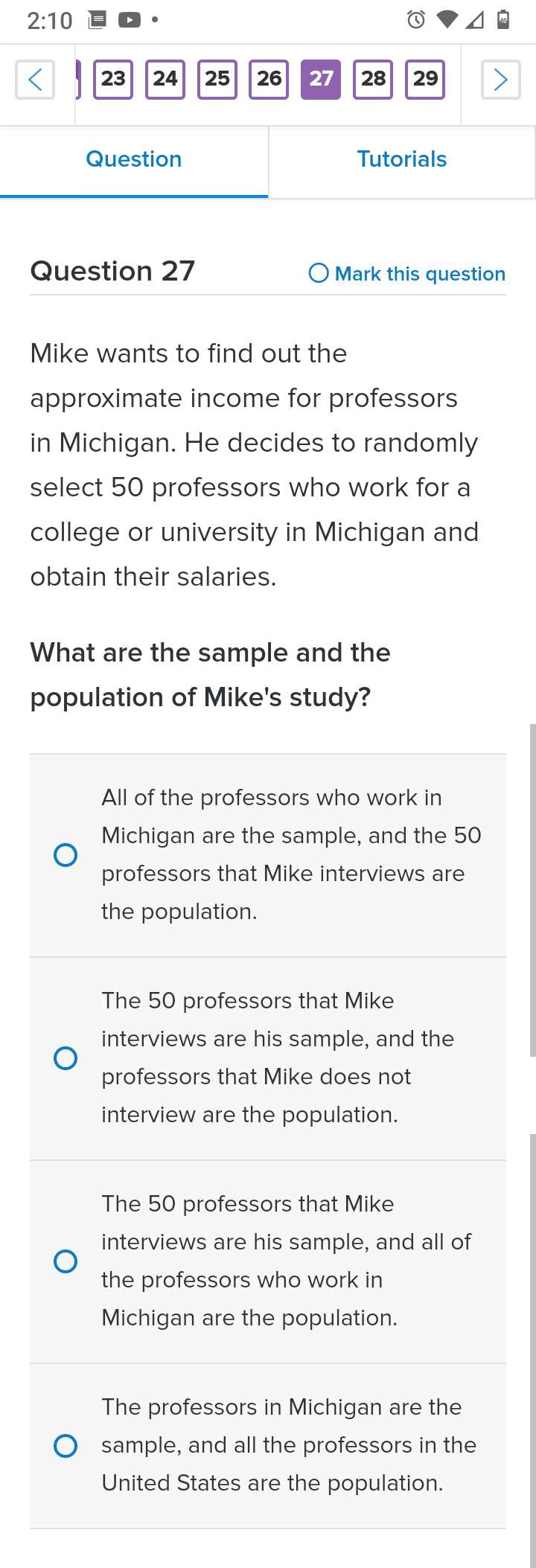The image size is (536, 1568).
Task: Tap the Wi-Fi signal icon
Action: (x=447, y=20)
